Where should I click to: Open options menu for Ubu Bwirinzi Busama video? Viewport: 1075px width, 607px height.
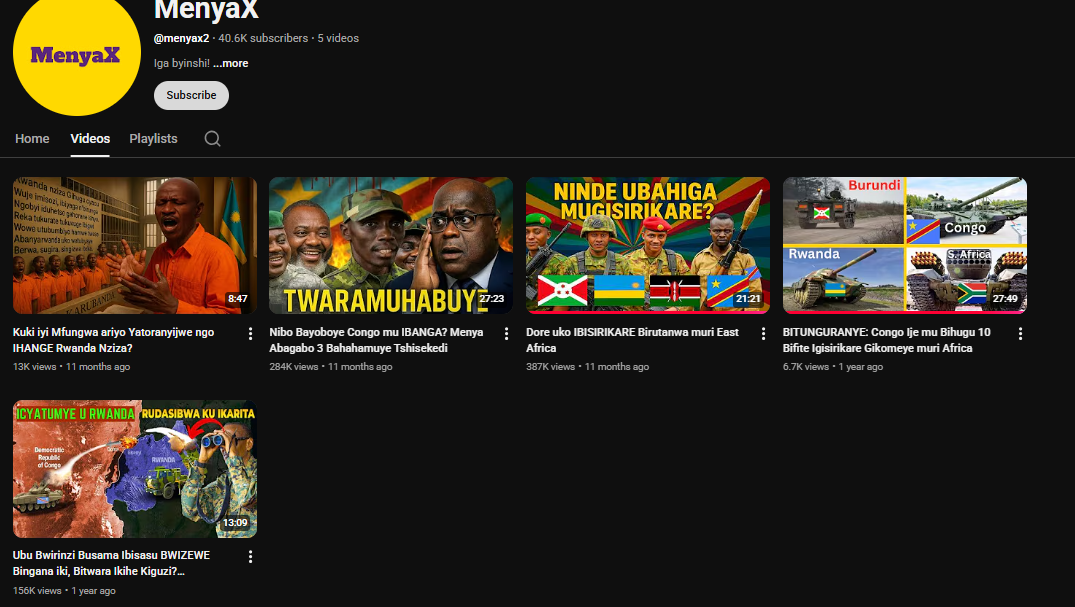point(250,556)
